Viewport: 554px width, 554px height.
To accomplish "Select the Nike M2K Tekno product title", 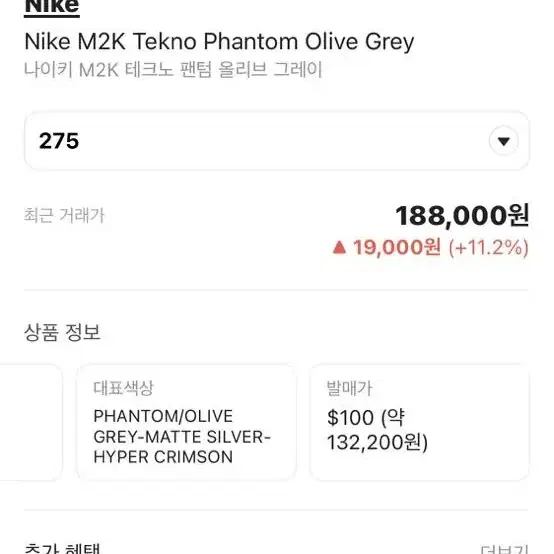I will [219, 42].
